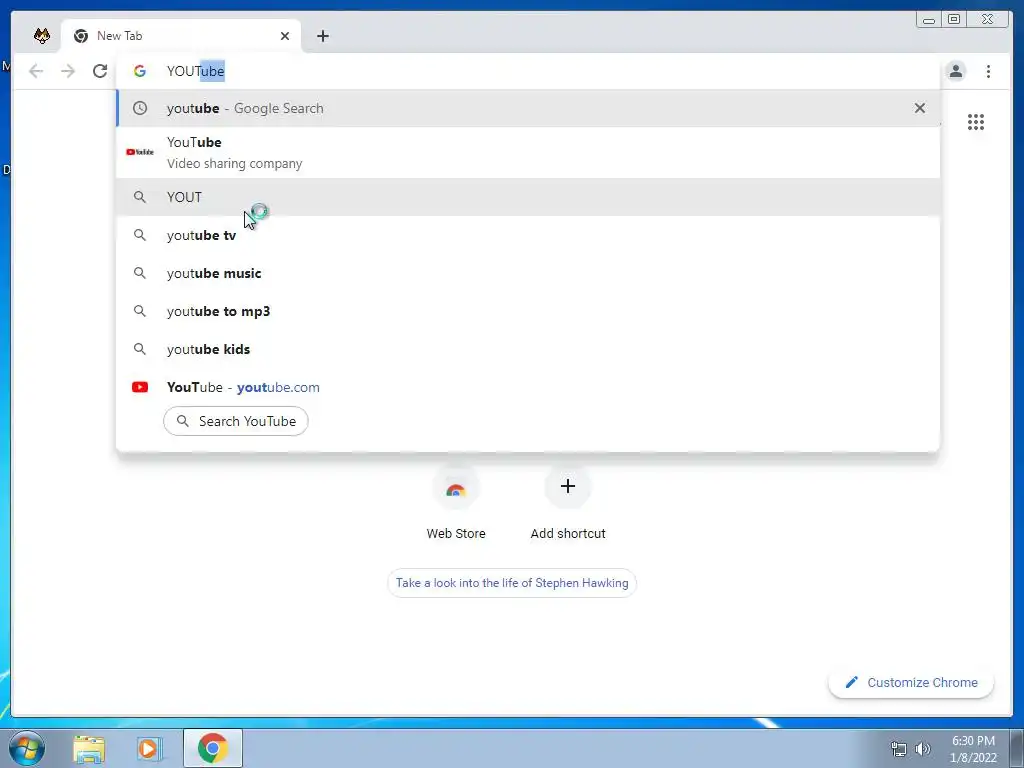Open the Chrome three-dot menu
The image size is (1024, 768).
[988, 71]
